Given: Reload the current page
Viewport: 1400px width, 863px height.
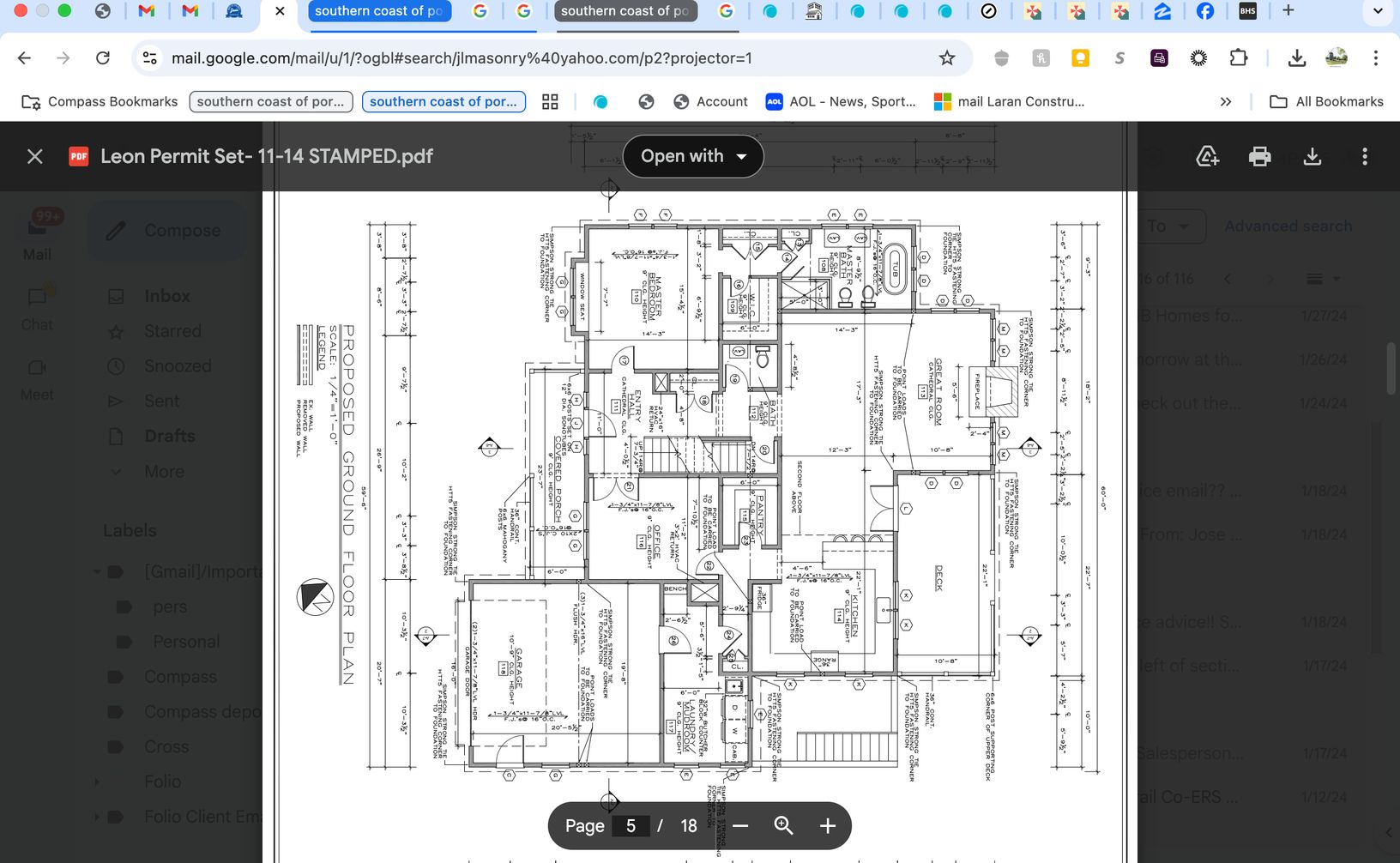Looking at the screenshot, I should tap(103, 57).
